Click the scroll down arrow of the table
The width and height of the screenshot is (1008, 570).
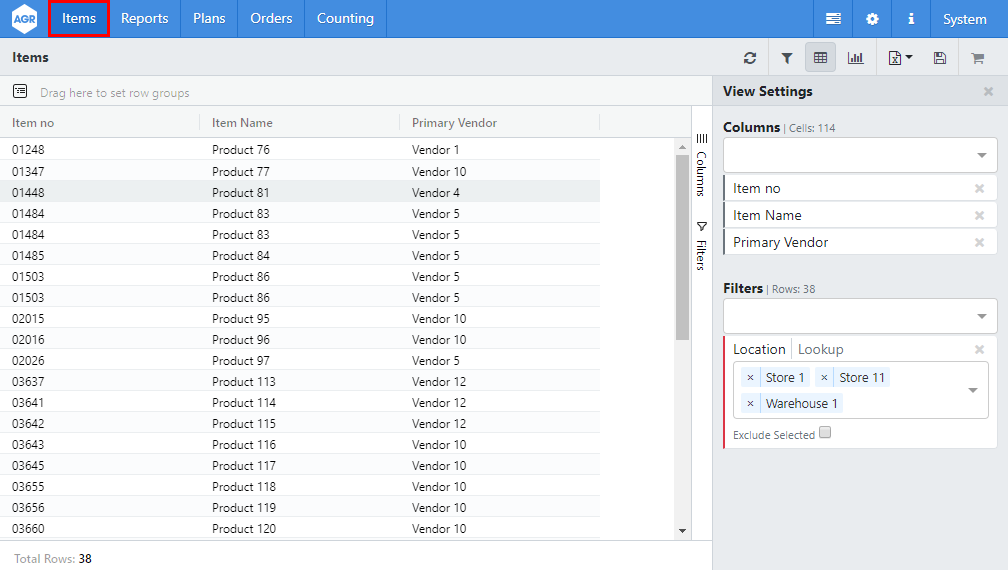(683, 531)
